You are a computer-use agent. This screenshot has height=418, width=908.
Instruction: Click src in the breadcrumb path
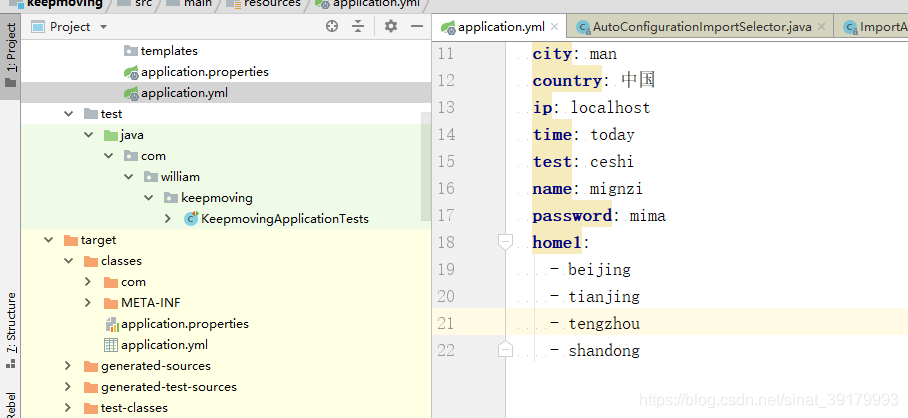(143, 4)
